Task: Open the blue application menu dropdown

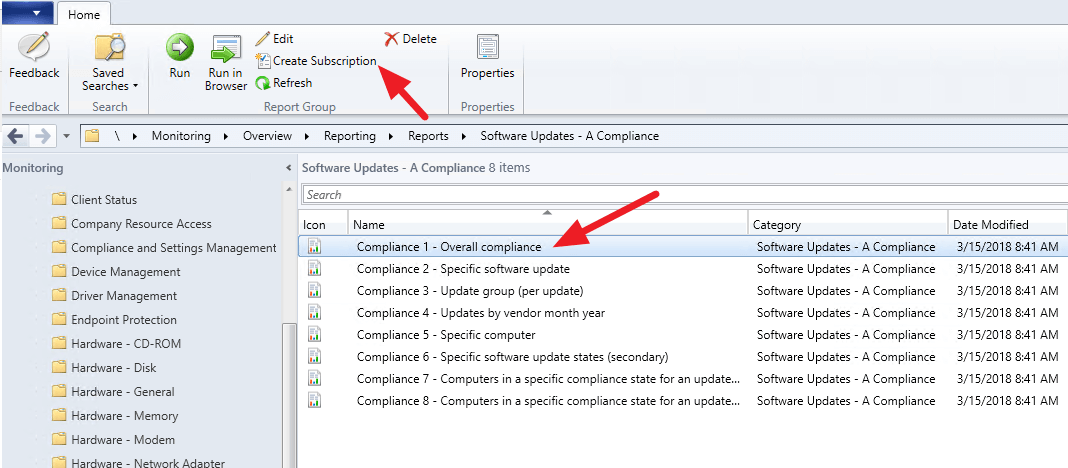Action: tap(26, 13)
